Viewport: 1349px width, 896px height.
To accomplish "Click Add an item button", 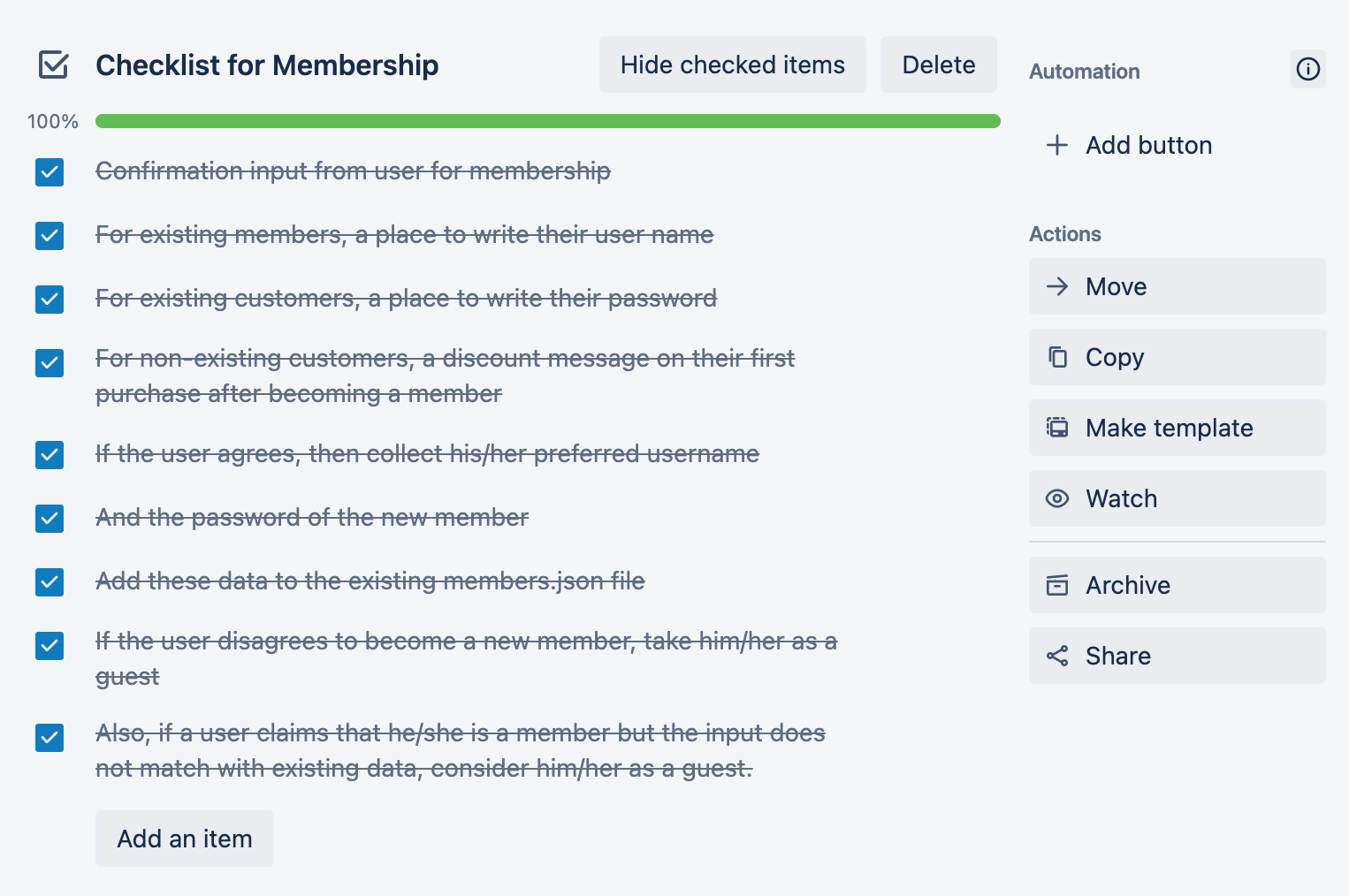I will [185, 839].
